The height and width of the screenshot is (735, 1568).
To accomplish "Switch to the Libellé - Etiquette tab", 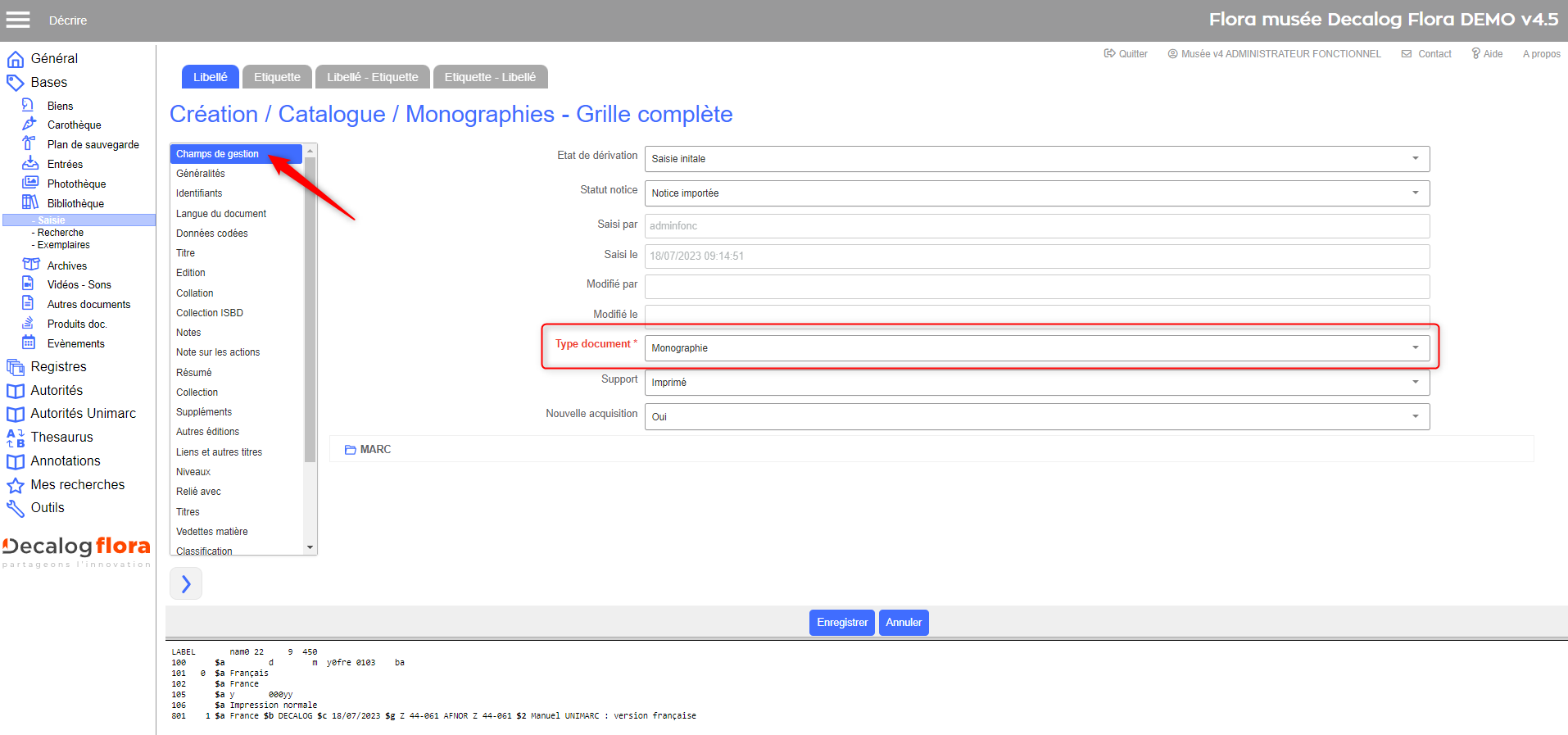I will pyautogui.click(x=372, y=77).
